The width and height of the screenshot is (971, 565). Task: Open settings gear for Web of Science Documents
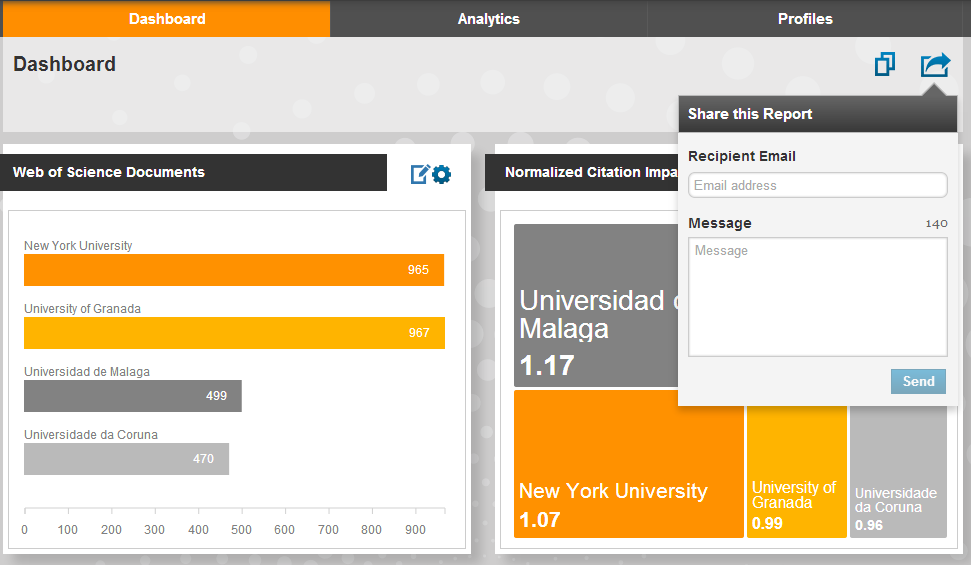tap(442, 175)
